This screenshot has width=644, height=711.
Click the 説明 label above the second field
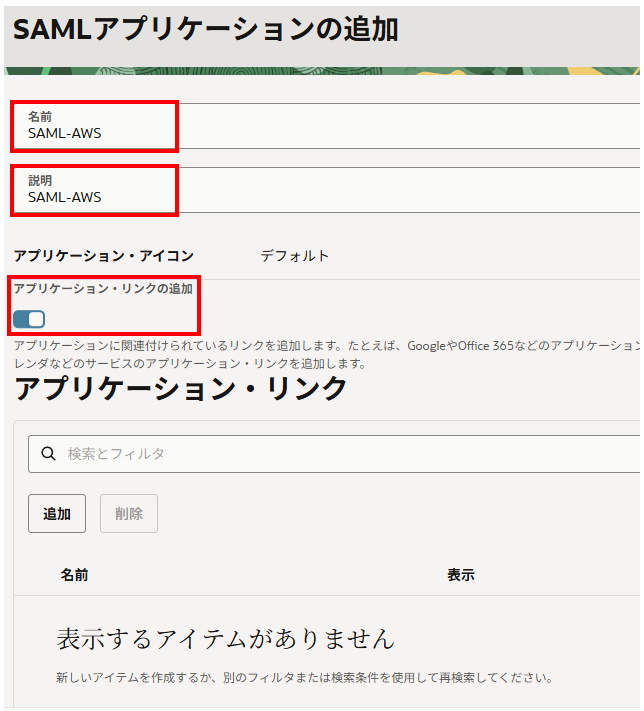(40, 181)
